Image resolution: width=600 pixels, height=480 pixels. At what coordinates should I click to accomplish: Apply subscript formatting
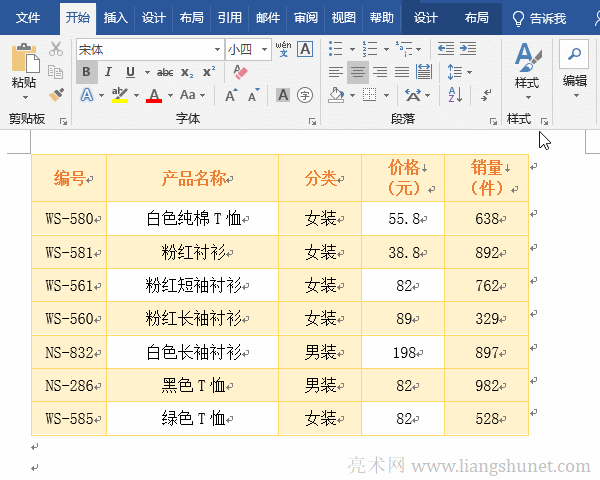[187, 72]
